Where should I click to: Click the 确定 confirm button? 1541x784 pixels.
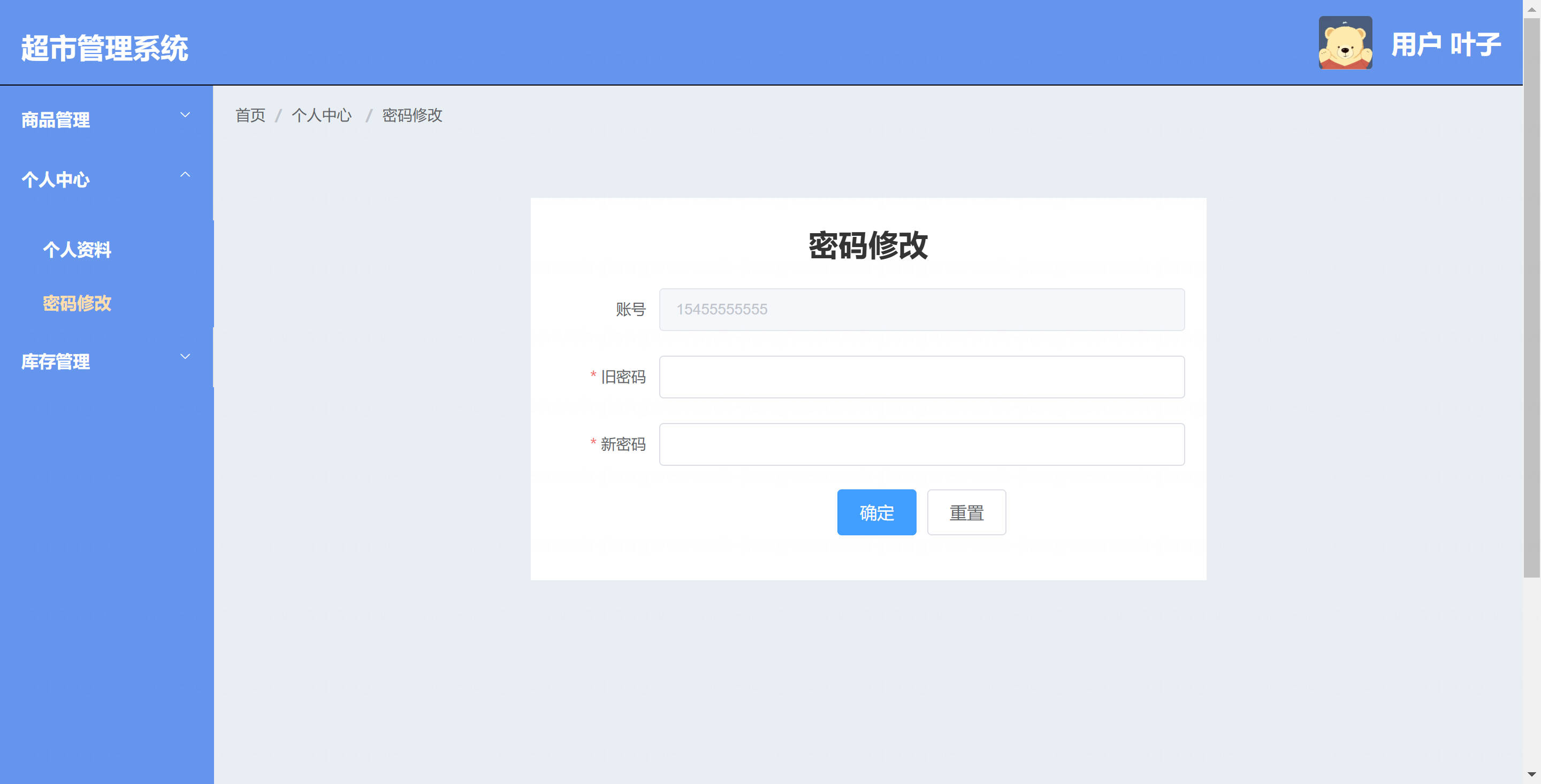[876, 512]
